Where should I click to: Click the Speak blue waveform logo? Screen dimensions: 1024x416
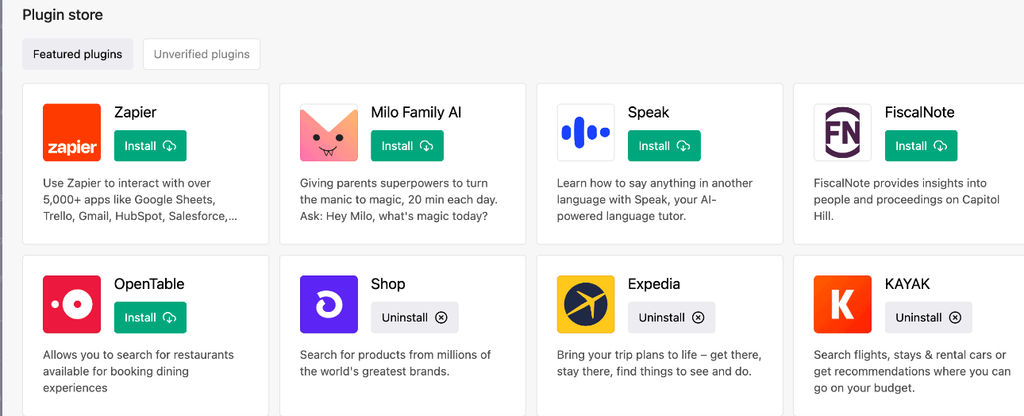point(586,133)
